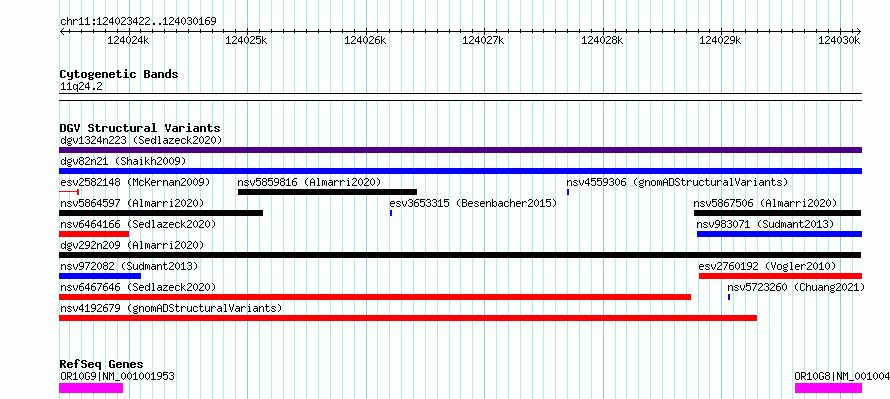Click the black nsv5867506 variant bar

(778, 213)
